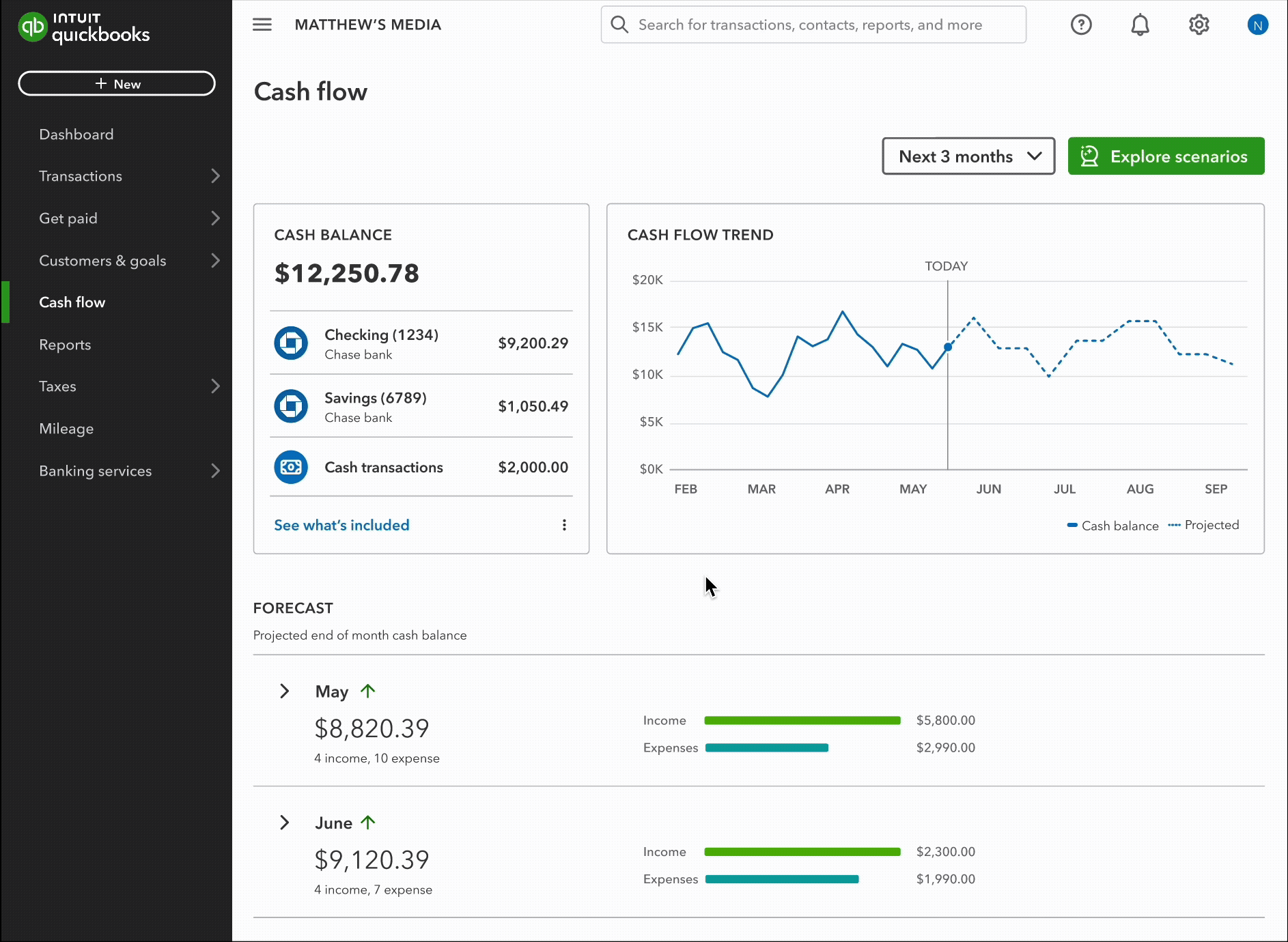Click the $2,000.00 cash transactions amount
This screenshot has width=1288, height=942.
533,468
